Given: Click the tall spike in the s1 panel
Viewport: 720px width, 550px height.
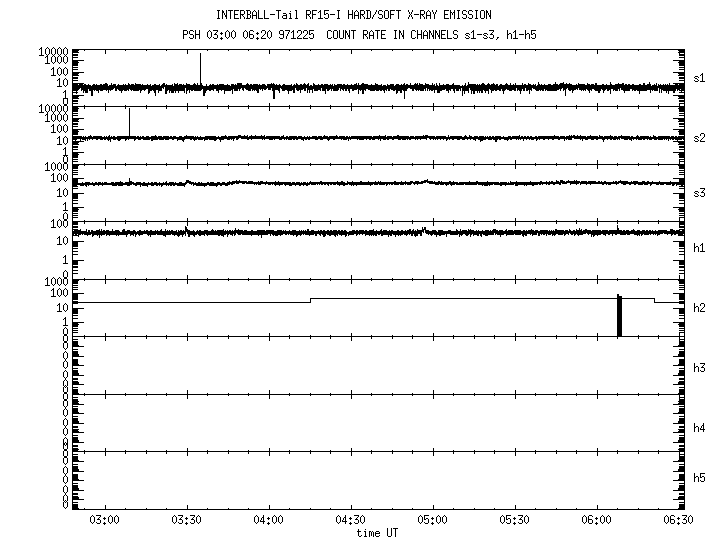Looking at the screenshot, I should (x=200, y=68).
